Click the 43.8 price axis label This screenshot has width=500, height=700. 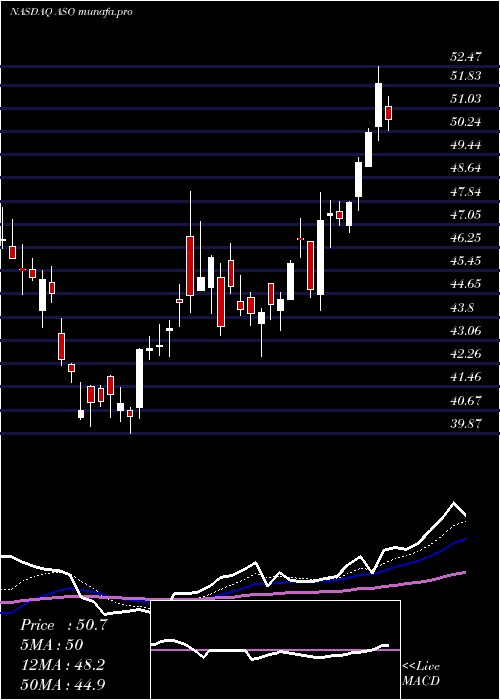click(x=463, y=308)
